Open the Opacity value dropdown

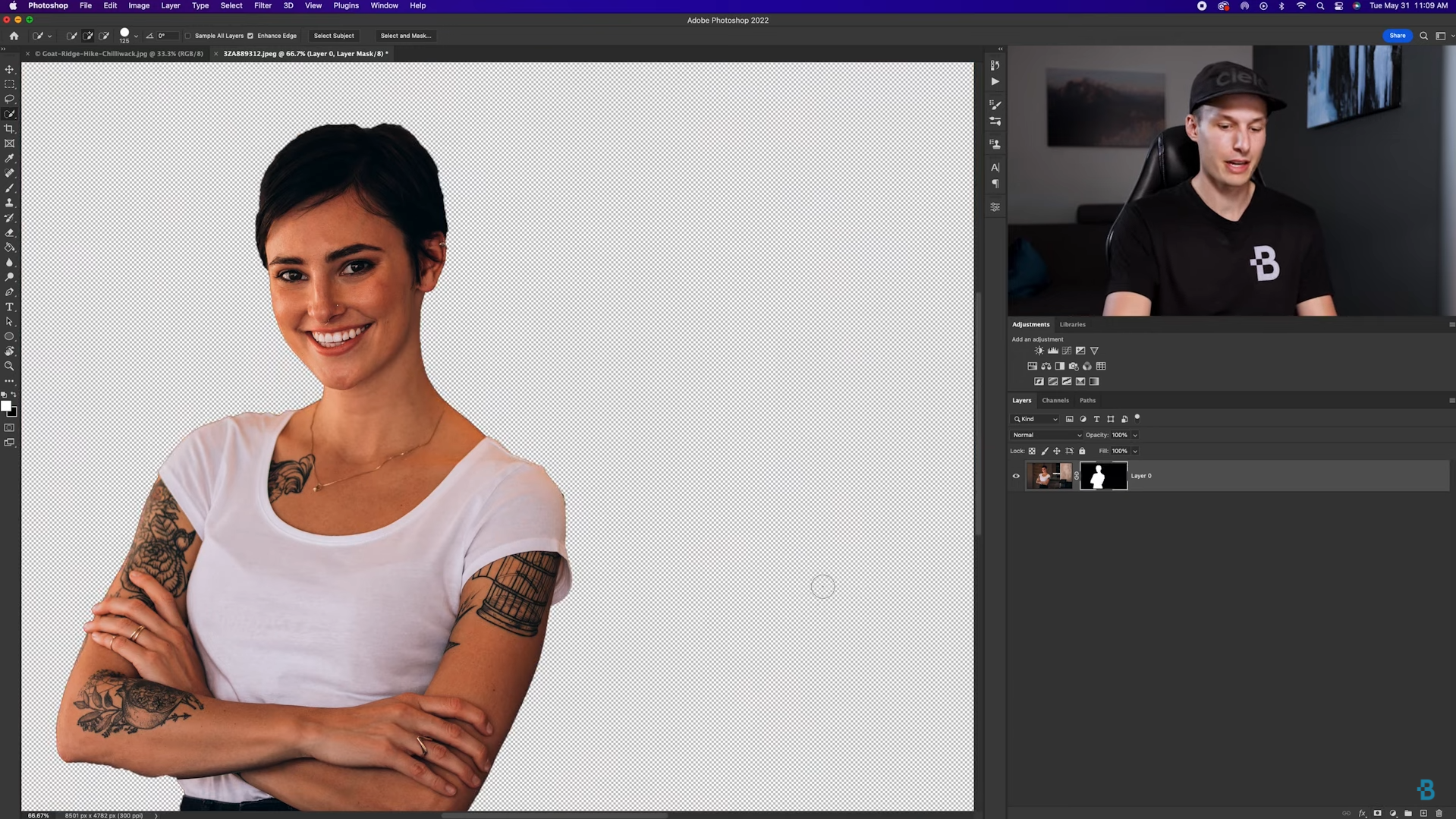coord(1135,434)
